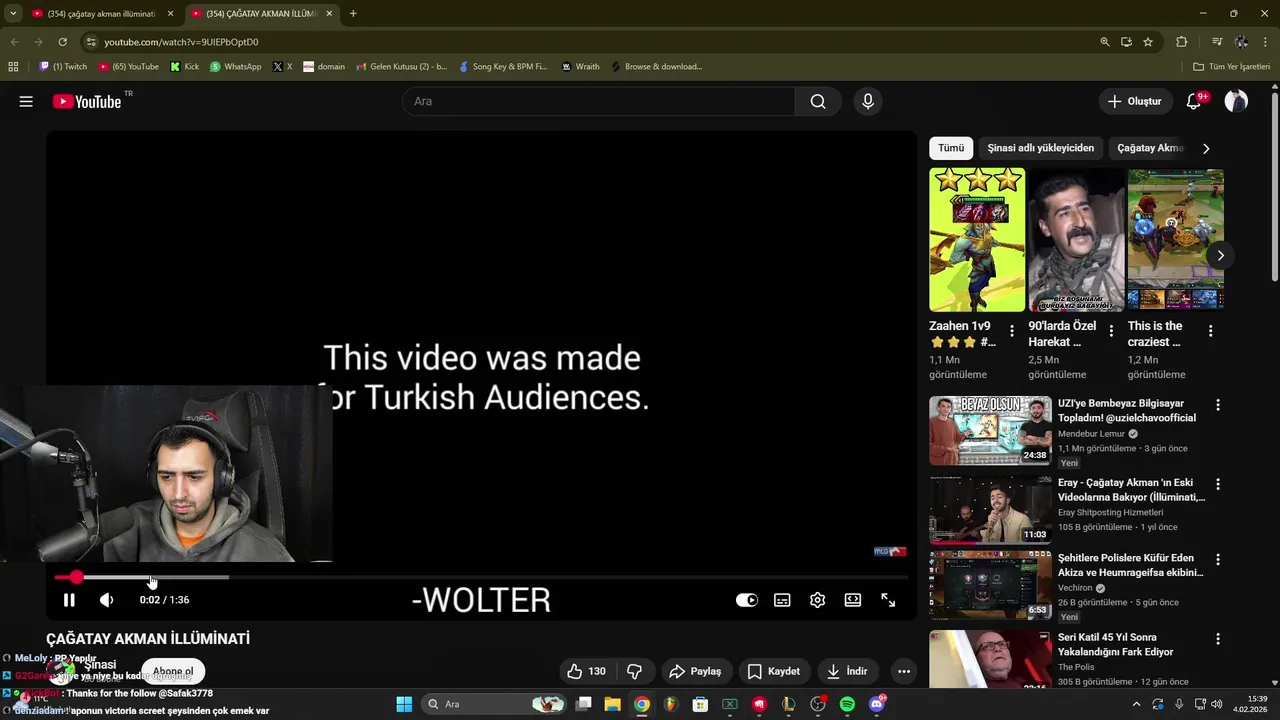Close the active ÇAĞATAY AKMAN İLLÜMİNATİ tab
This screenshot has height=720, width=1280.
point(329,14)
